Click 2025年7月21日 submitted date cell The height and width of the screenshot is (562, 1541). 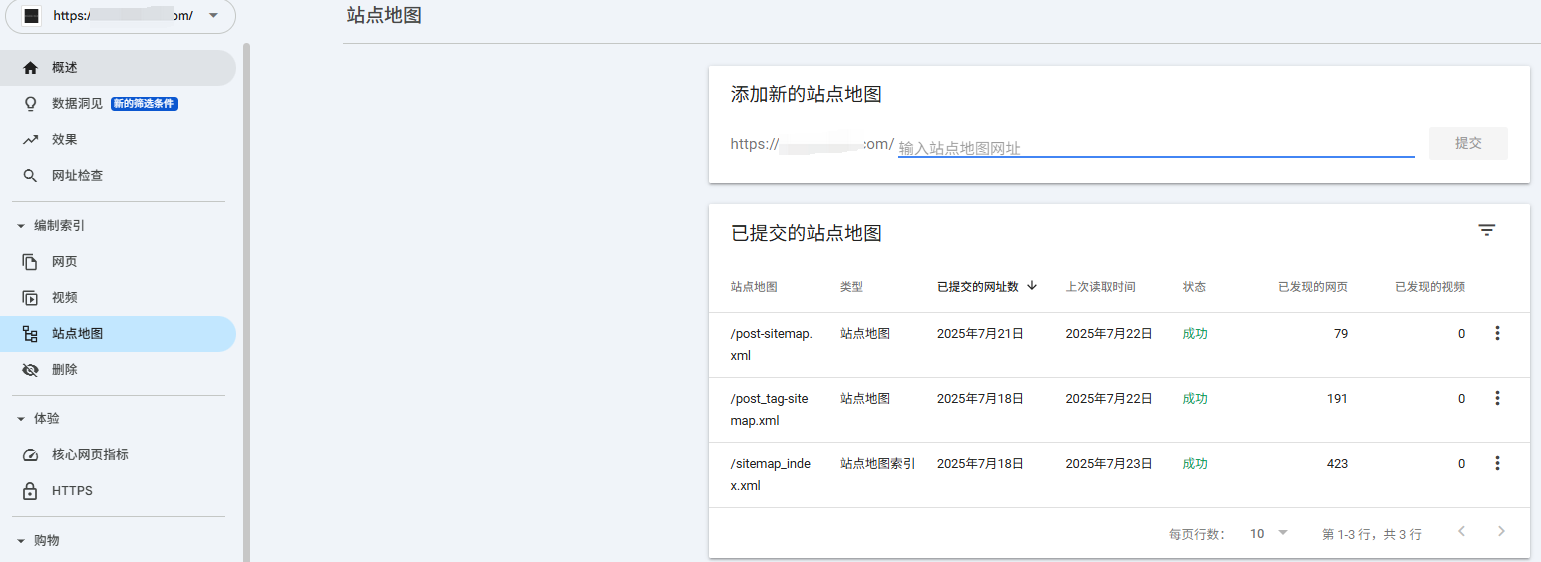pyautogui.click(x=980, y=334)
